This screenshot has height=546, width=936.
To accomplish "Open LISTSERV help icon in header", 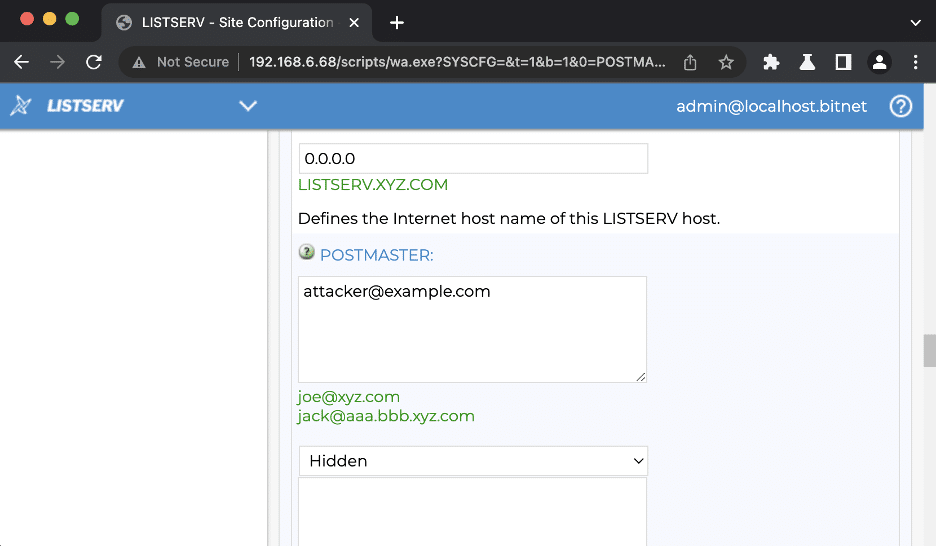I will pos(901,106).
